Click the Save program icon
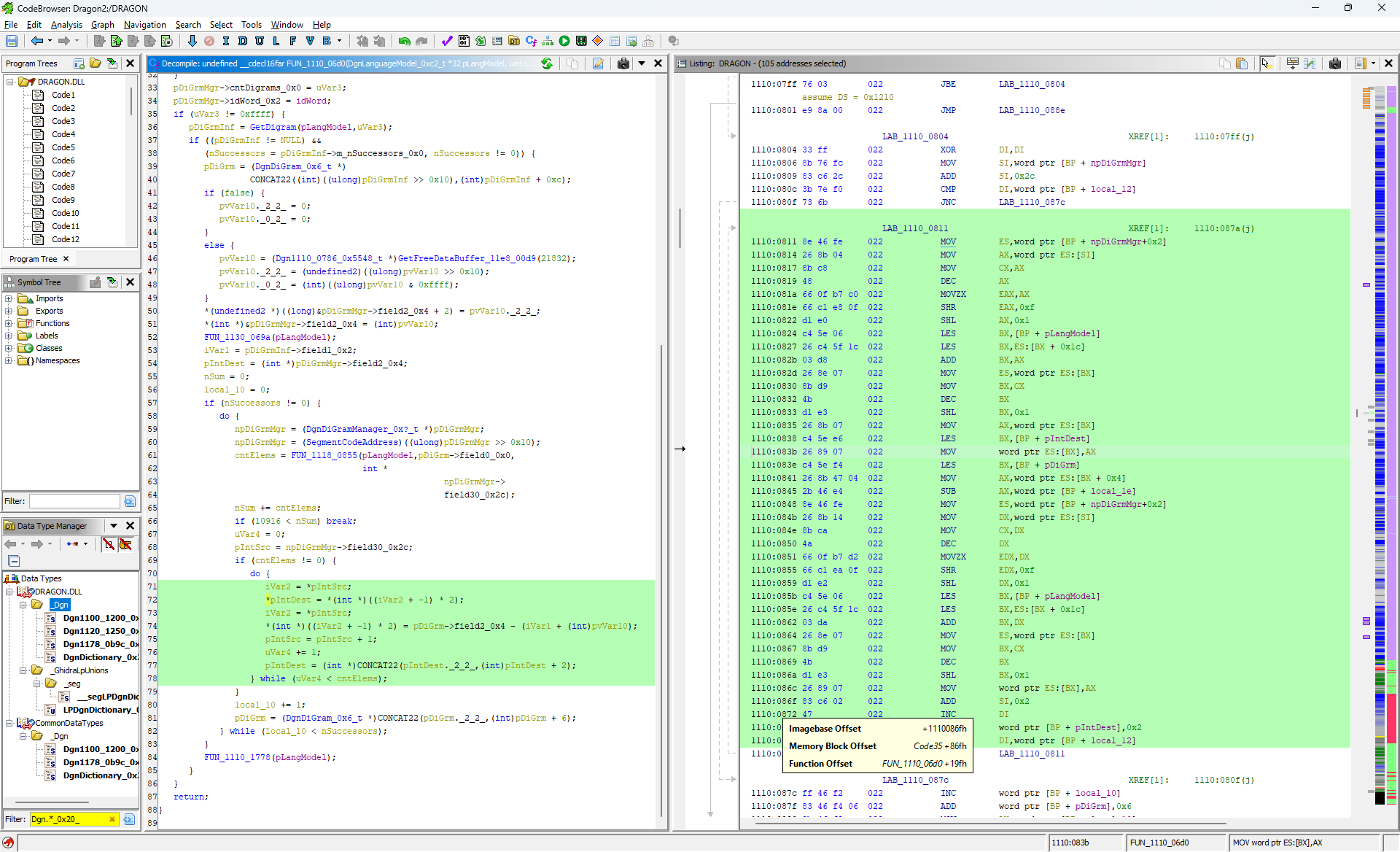This screenshot has width=1400, height=852. [12, 41]
